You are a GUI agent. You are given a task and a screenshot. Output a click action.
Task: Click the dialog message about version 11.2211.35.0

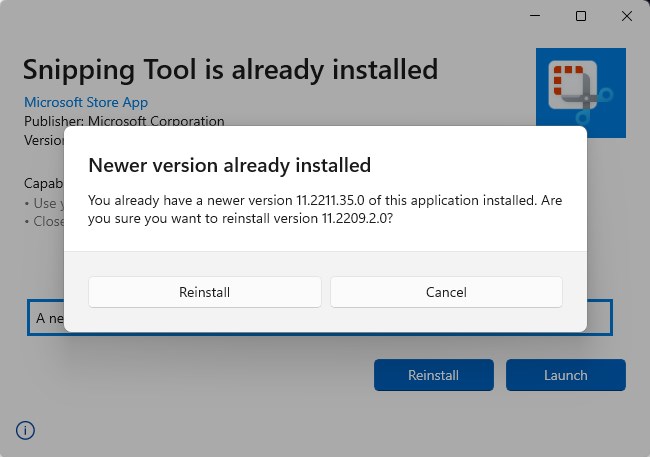point(325,208)
